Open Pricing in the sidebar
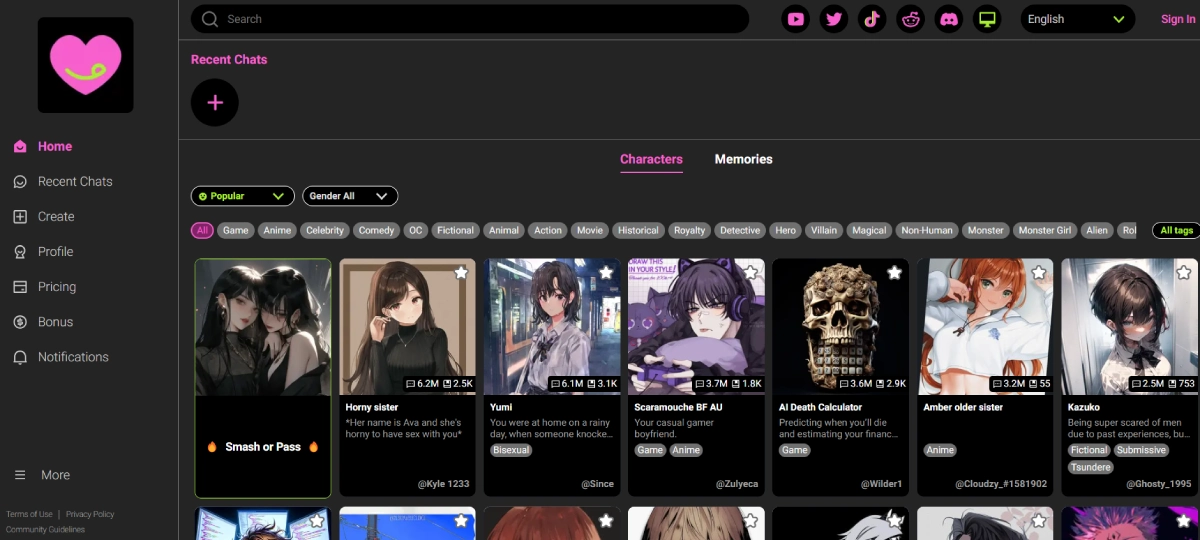This screenshot has width=1200, height=540. [57, 287]
